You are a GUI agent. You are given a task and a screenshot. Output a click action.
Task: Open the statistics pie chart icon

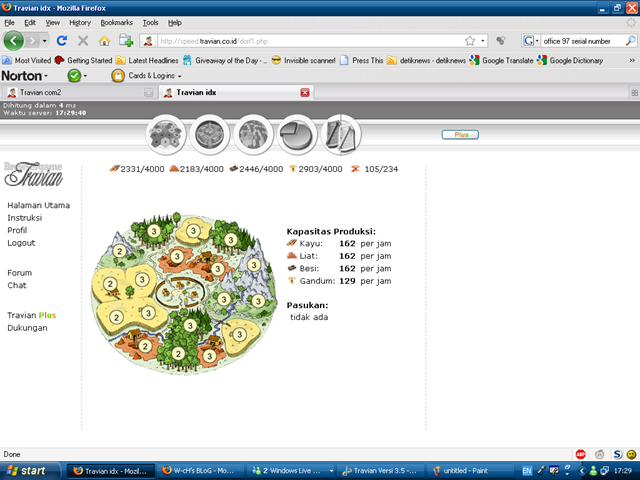pos(298,134)
